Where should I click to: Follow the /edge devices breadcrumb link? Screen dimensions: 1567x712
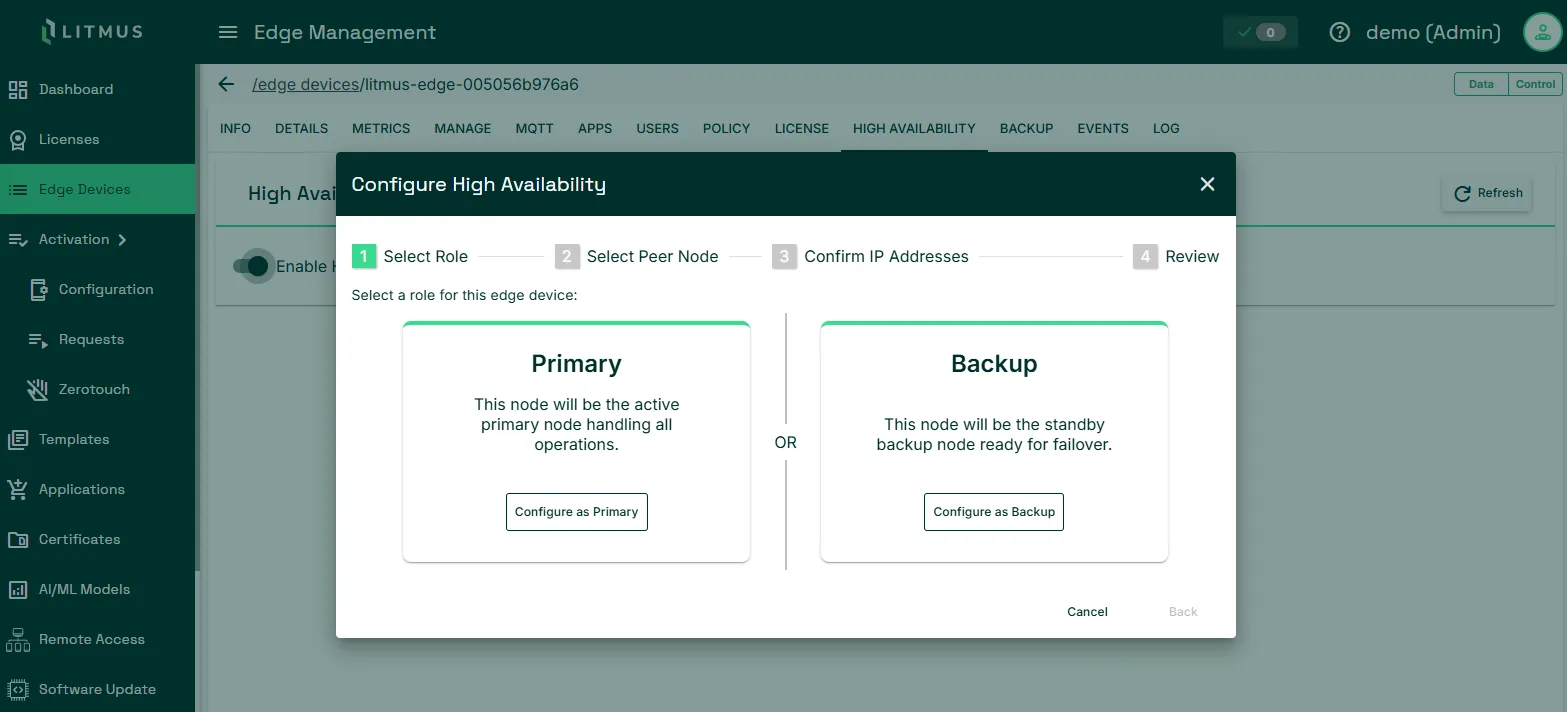(x=305, y=84)
